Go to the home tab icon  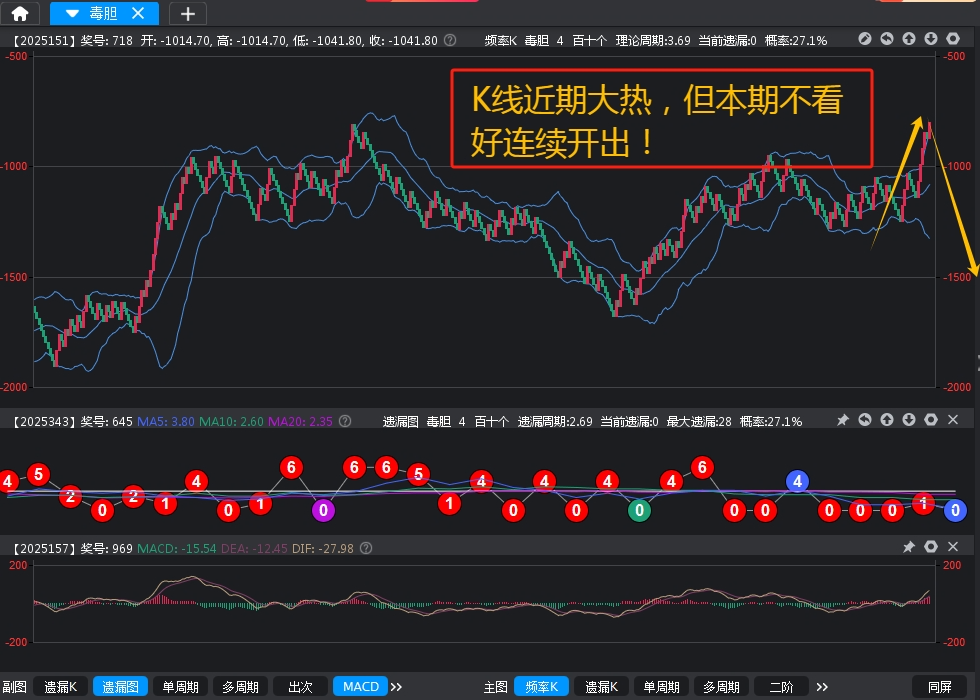21,13
